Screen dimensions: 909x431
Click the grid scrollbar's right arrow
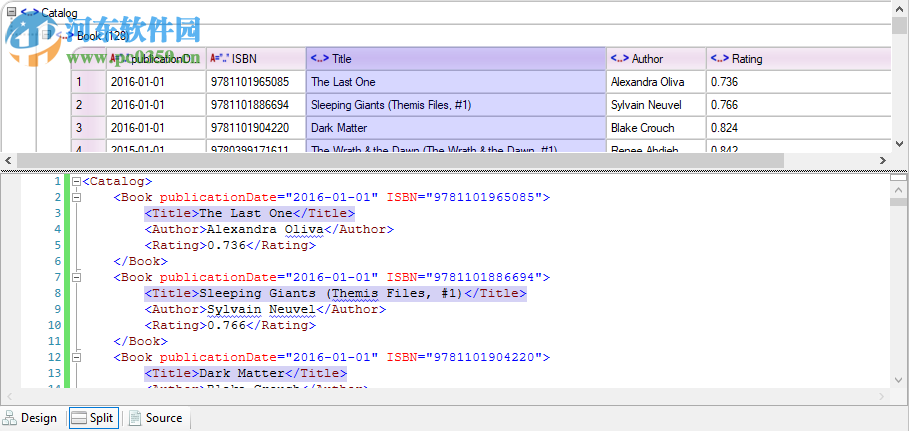pos(883,160)
